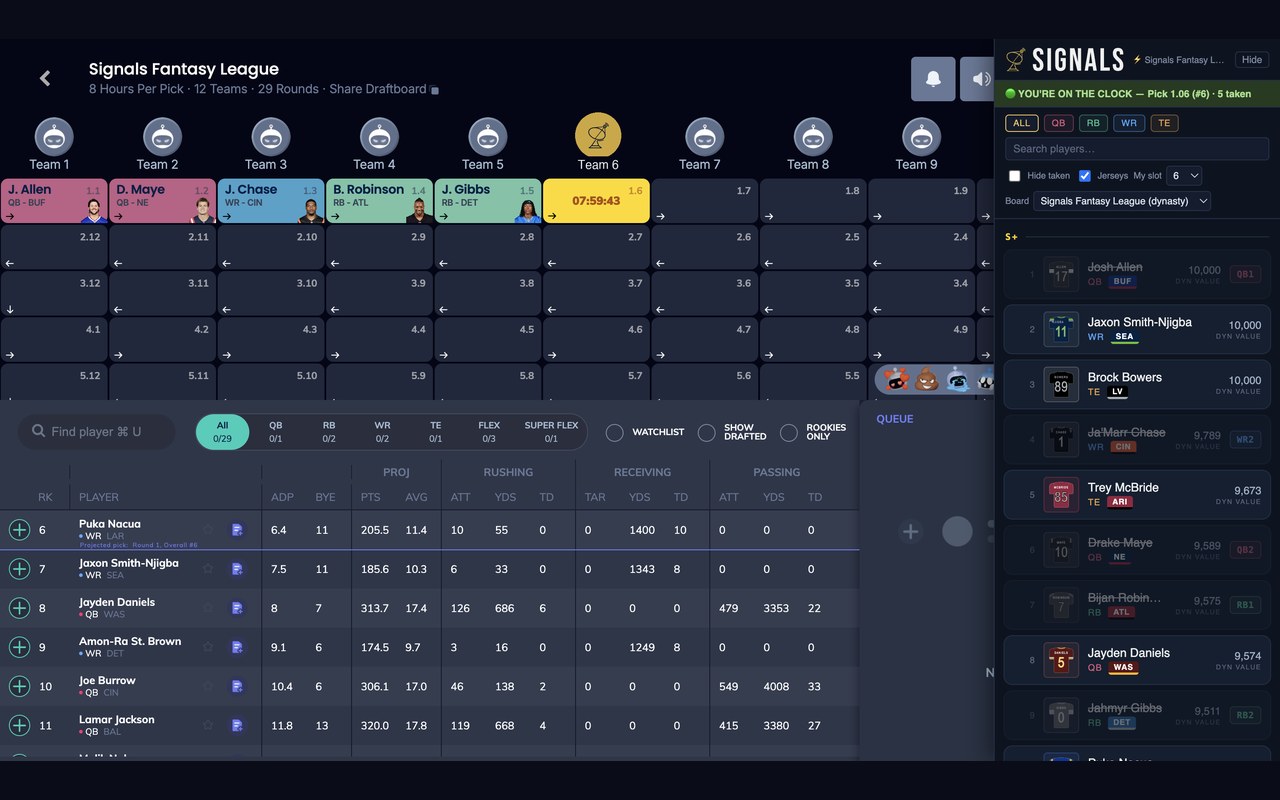Select Team 2 robot avatar
This screenshot has width=1280, height=800.
(162, 137)
